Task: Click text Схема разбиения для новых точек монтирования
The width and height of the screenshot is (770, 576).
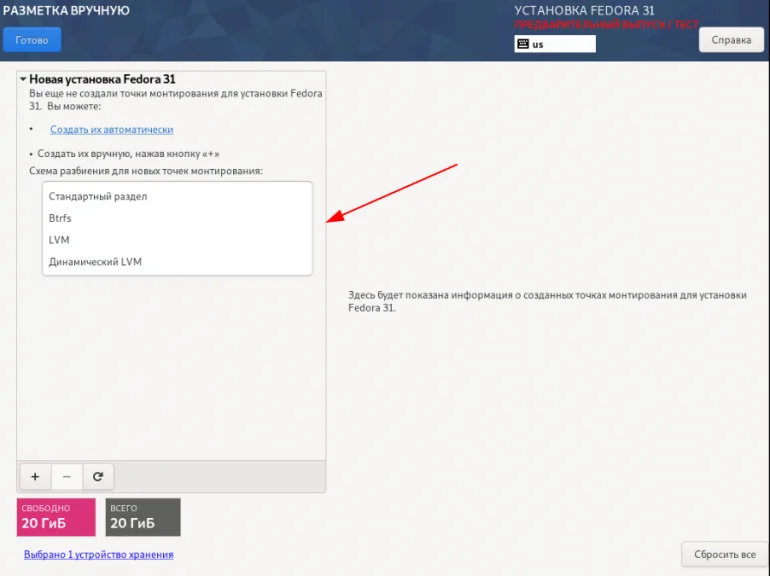Action: coord(146,171)
